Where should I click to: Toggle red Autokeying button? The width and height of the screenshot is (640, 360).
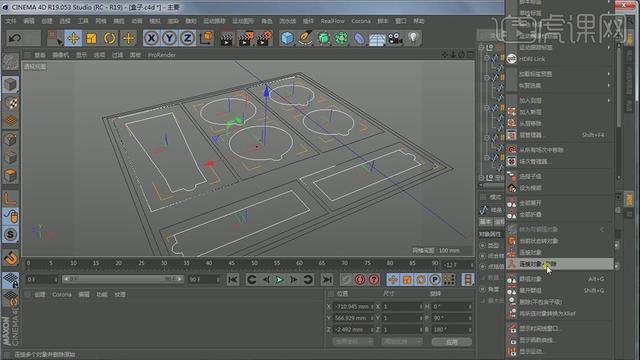(360, 280)
